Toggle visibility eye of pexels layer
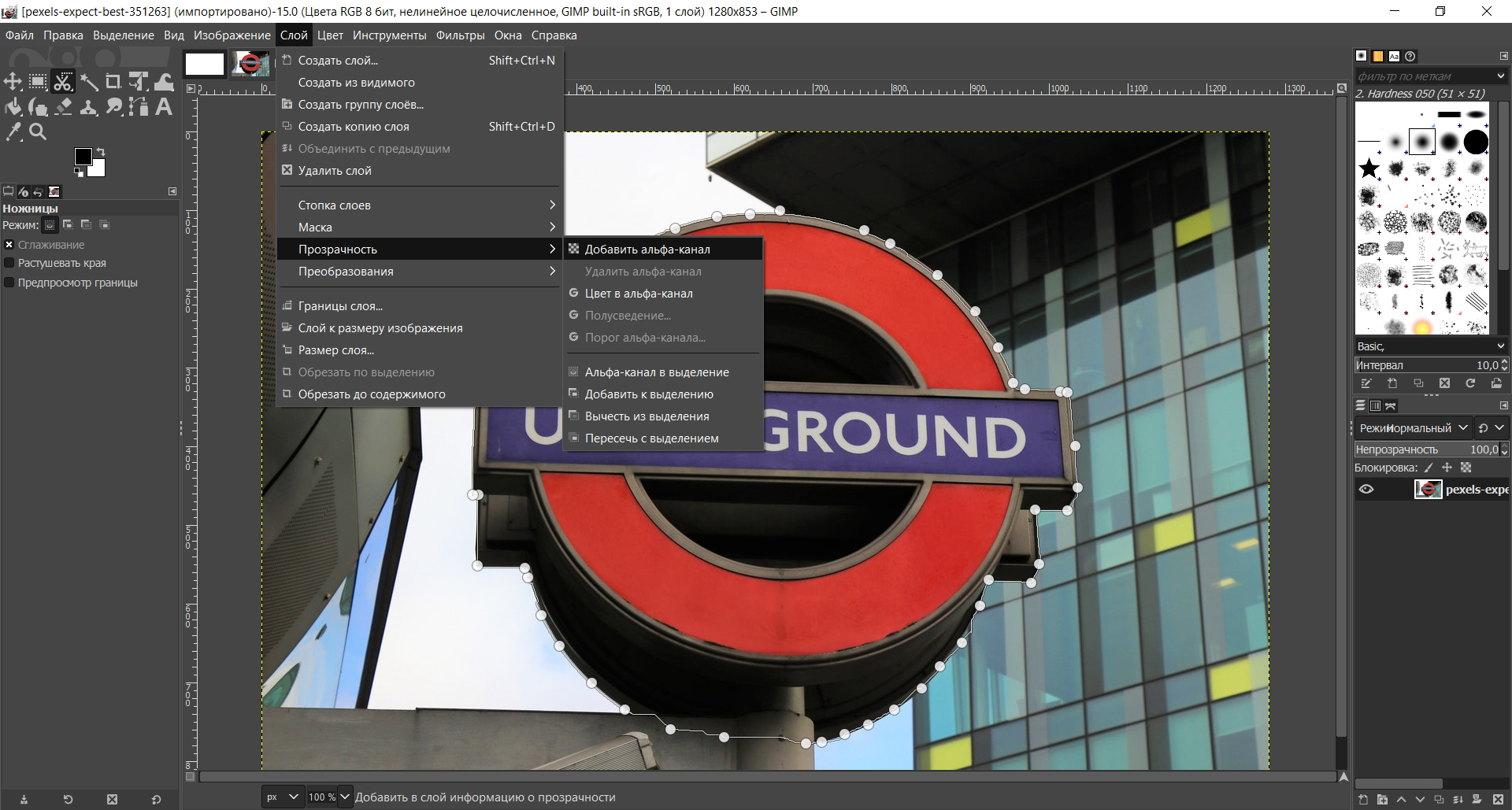The width and height of the screenshot is (1512, 810). (x=1366, y=489)
